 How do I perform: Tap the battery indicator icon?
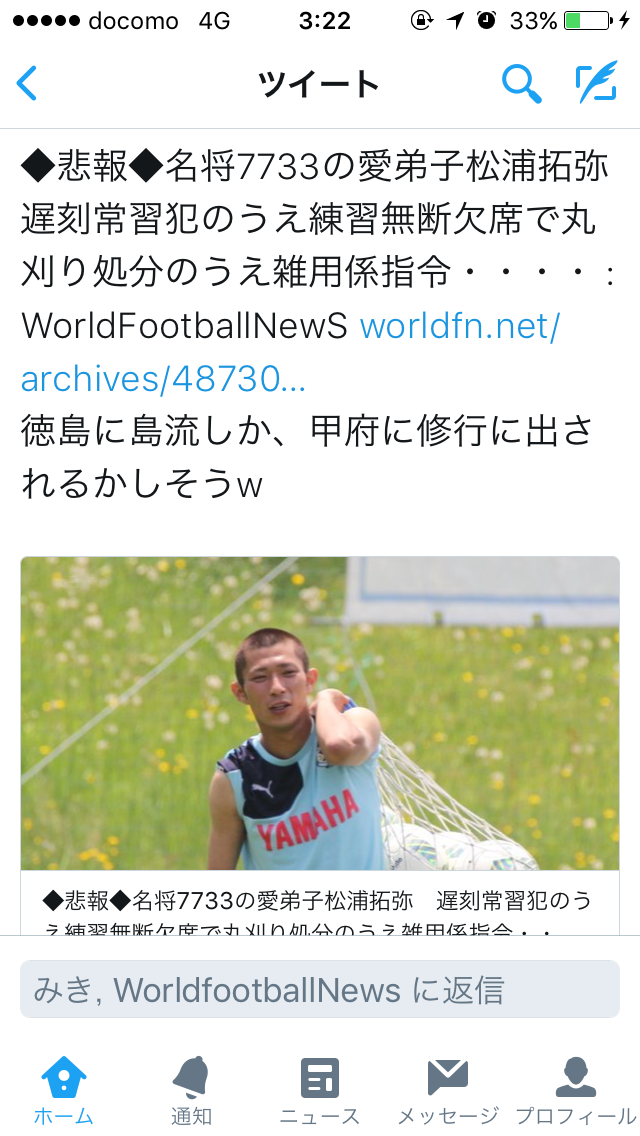tap(587, 20)
